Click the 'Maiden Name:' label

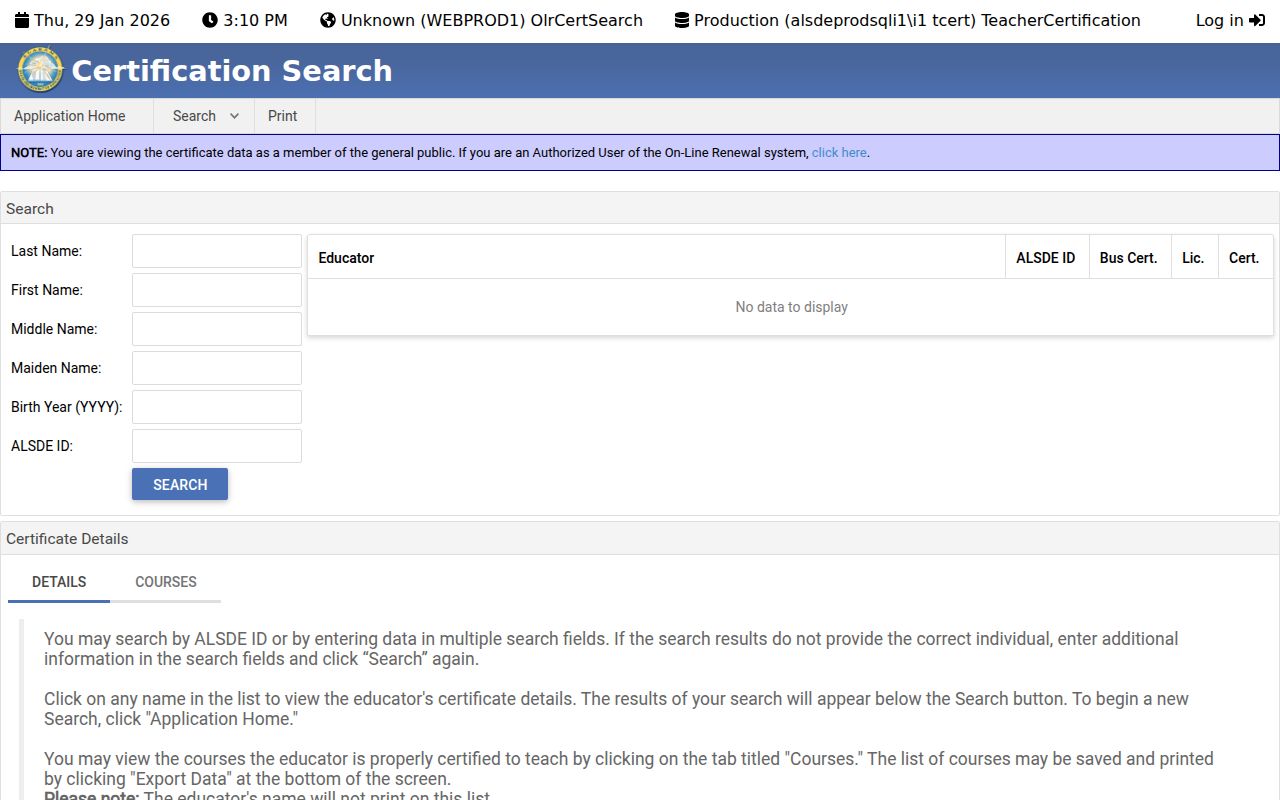pyautogui.click(x=56, y=368)
